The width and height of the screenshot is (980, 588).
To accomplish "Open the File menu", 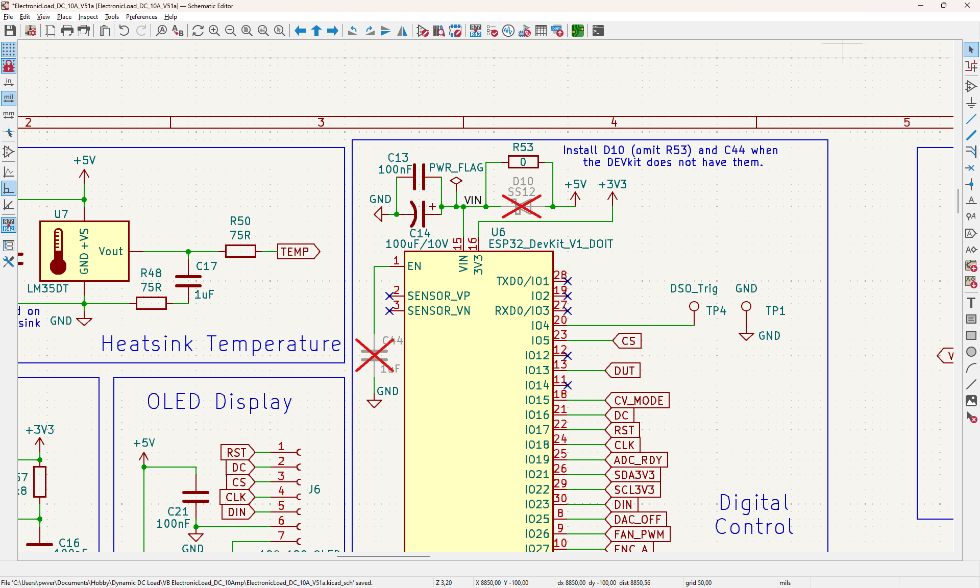I will pyautogui.click(x=8, y=17).
